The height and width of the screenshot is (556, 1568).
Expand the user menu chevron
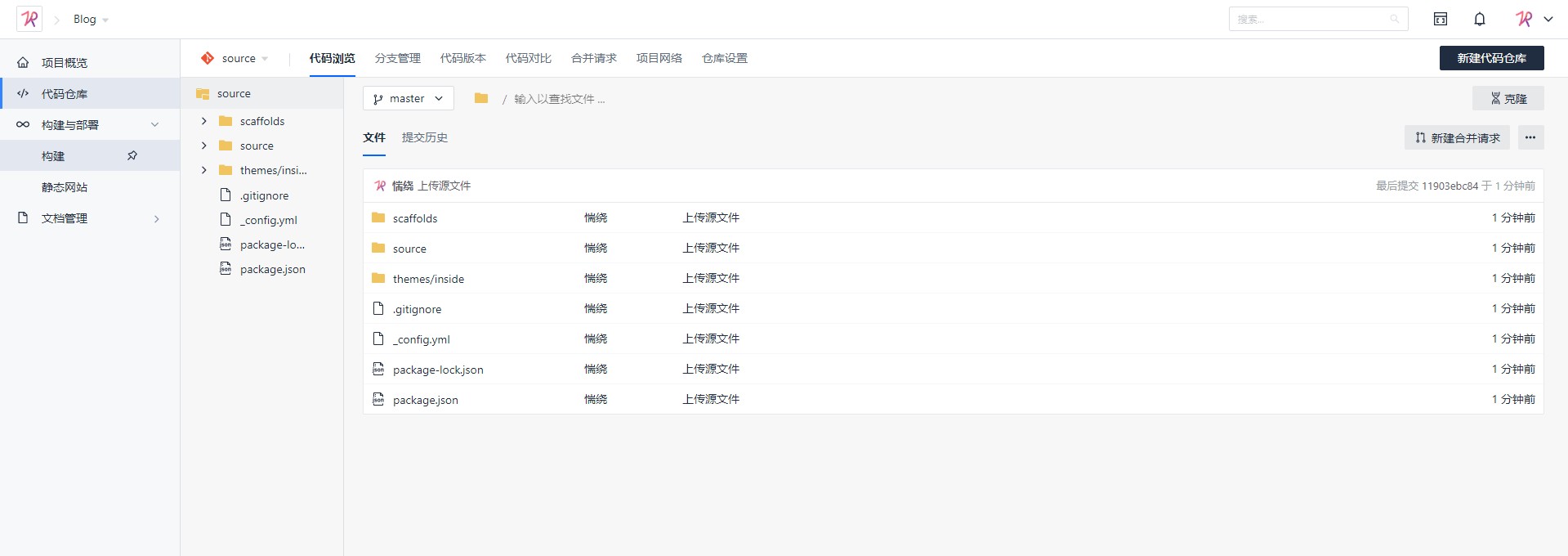coord(1548,20)
